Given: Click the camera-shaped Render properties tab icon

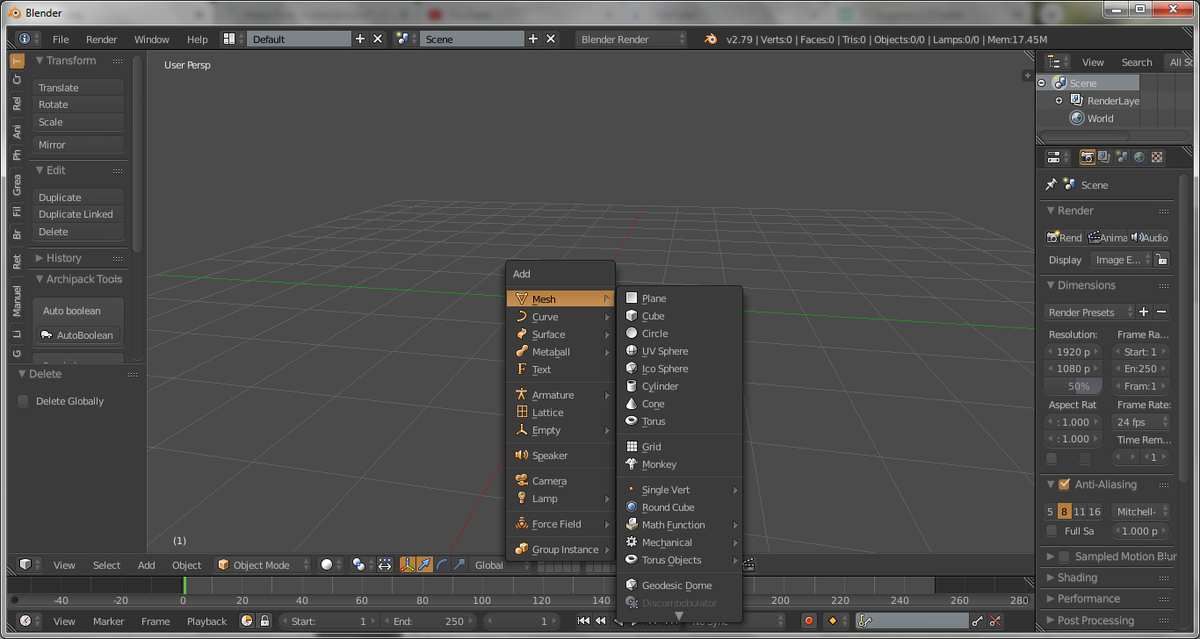Looking at the screenshot, I should [x=1088, y=157].
